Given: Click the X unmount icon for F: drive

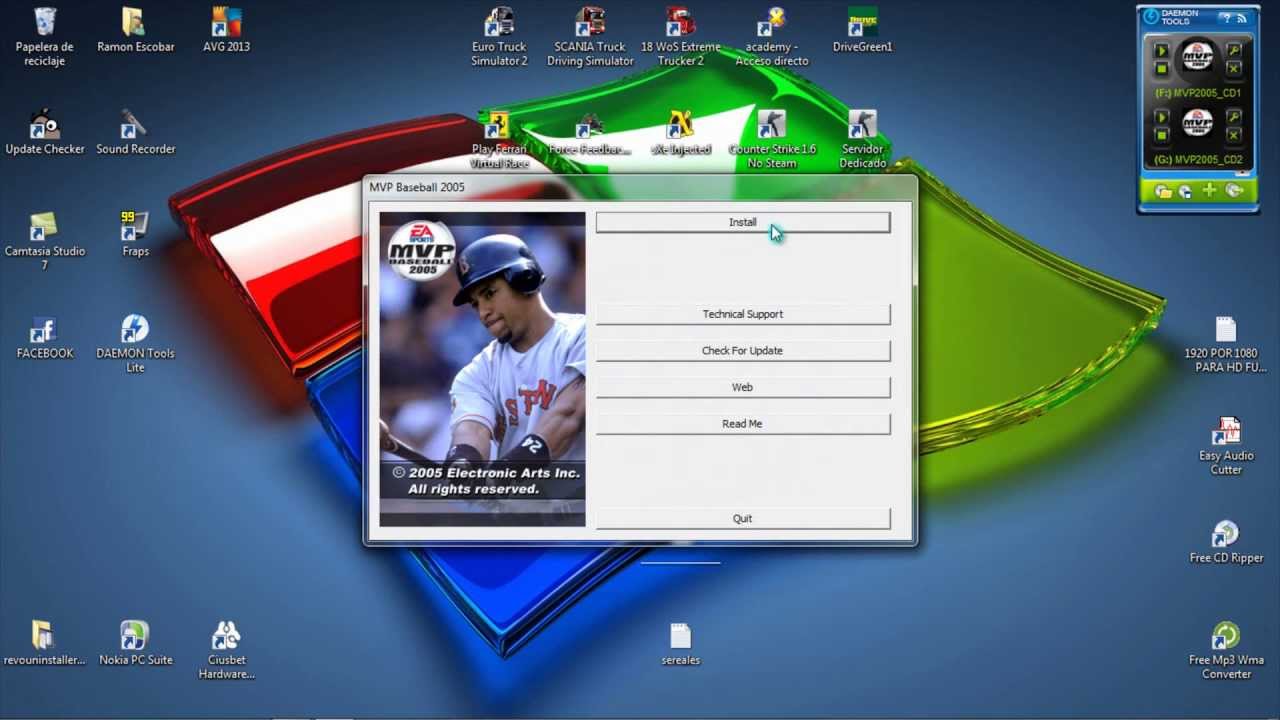Looking at the screenshot, I should coord(1234,68).
